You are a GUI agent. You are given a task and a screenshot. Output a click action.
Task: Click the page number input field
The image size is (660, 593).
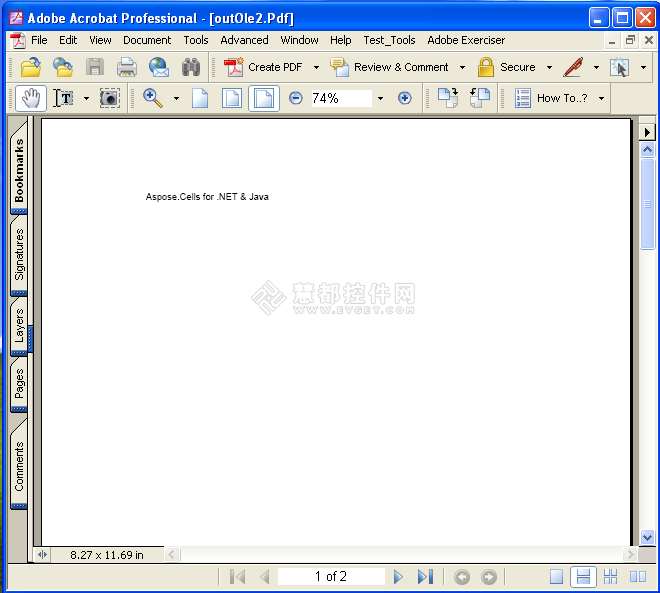tap(331, 577)
